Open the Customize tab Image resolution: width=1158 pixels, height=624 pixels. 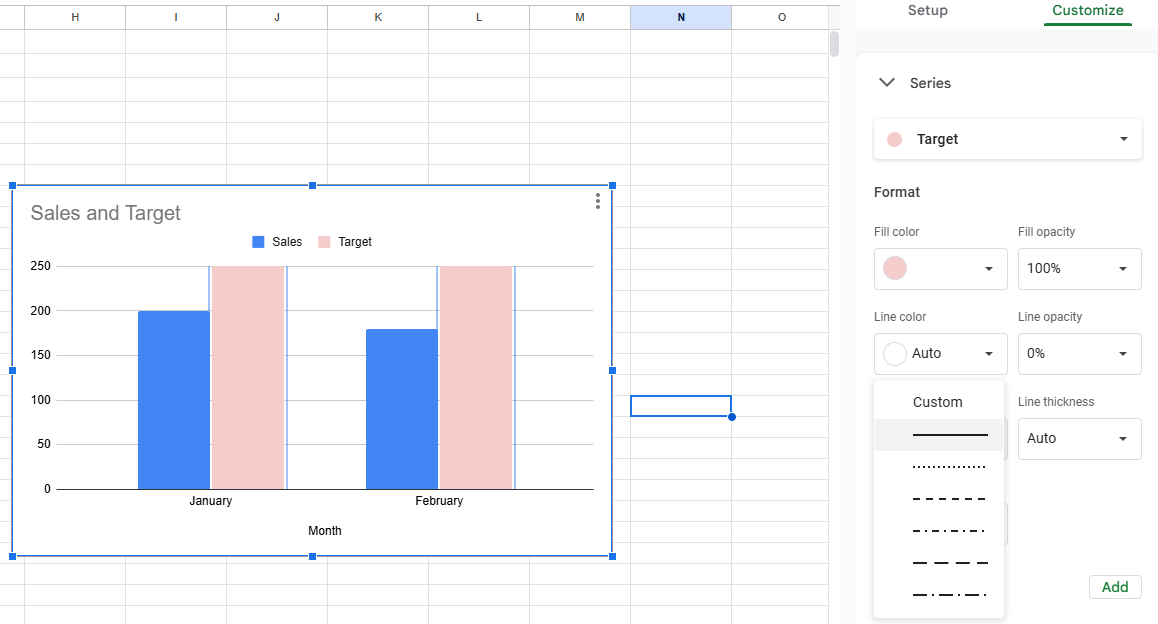(1087, 10)
